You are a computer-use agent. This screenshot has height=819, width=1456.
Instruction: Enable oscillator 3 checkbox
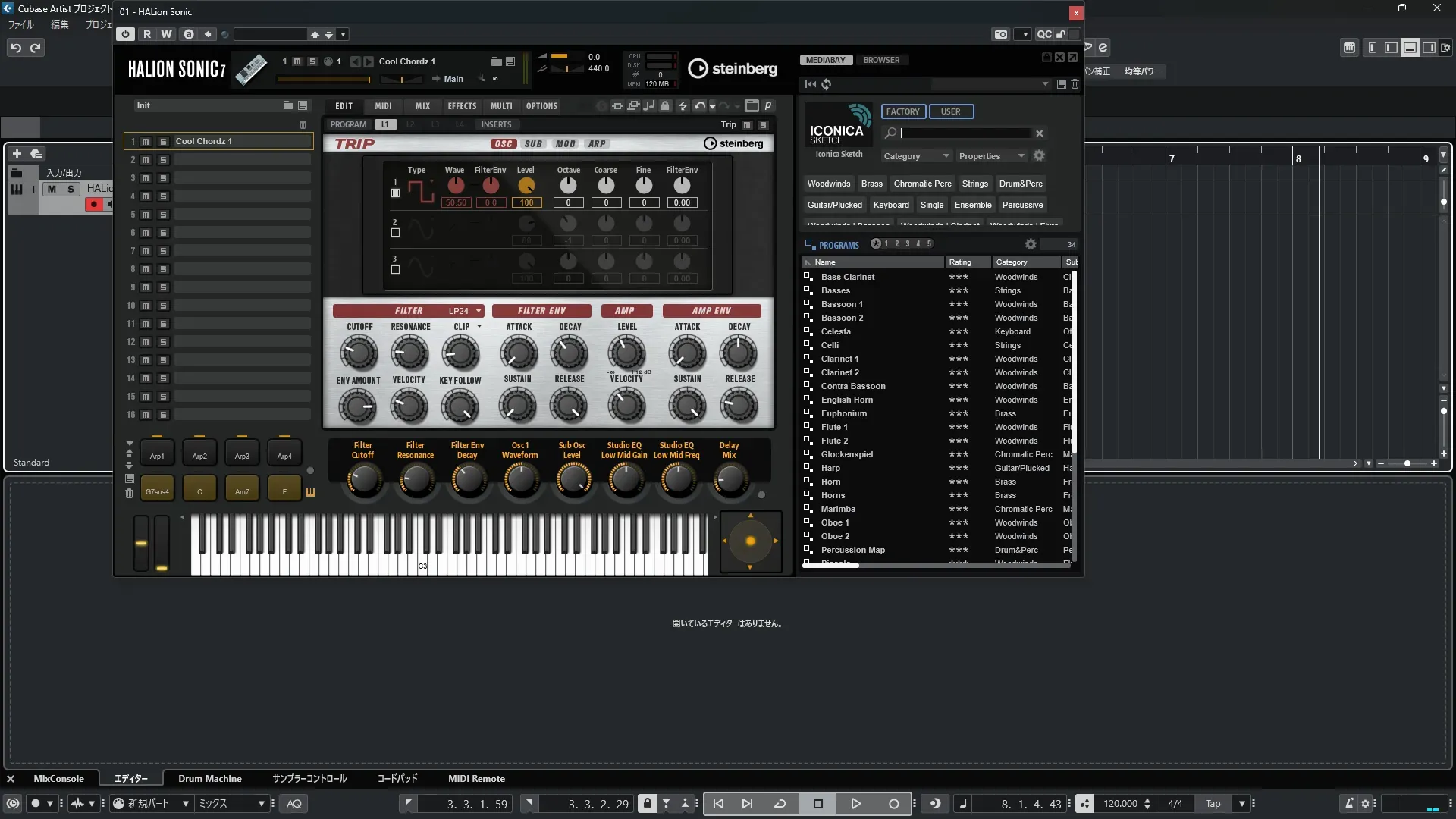click(395, 270)
